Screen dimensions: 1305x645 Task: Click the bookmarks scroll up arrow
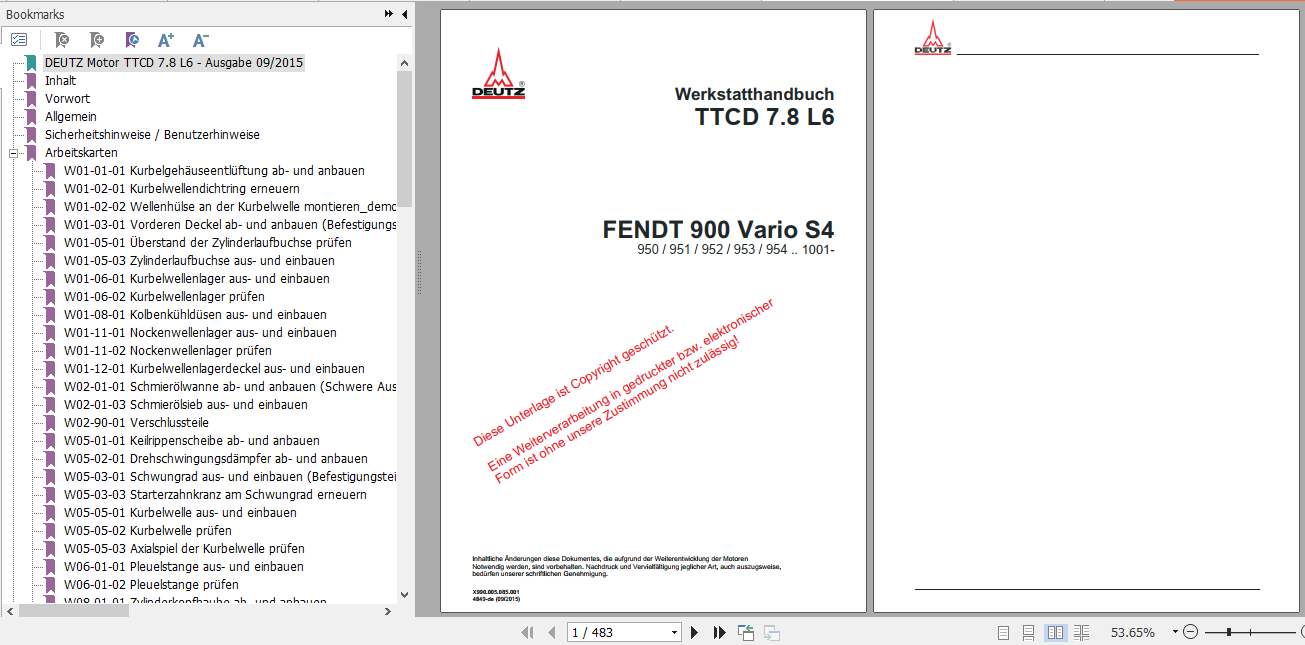(x=404, y=62)
